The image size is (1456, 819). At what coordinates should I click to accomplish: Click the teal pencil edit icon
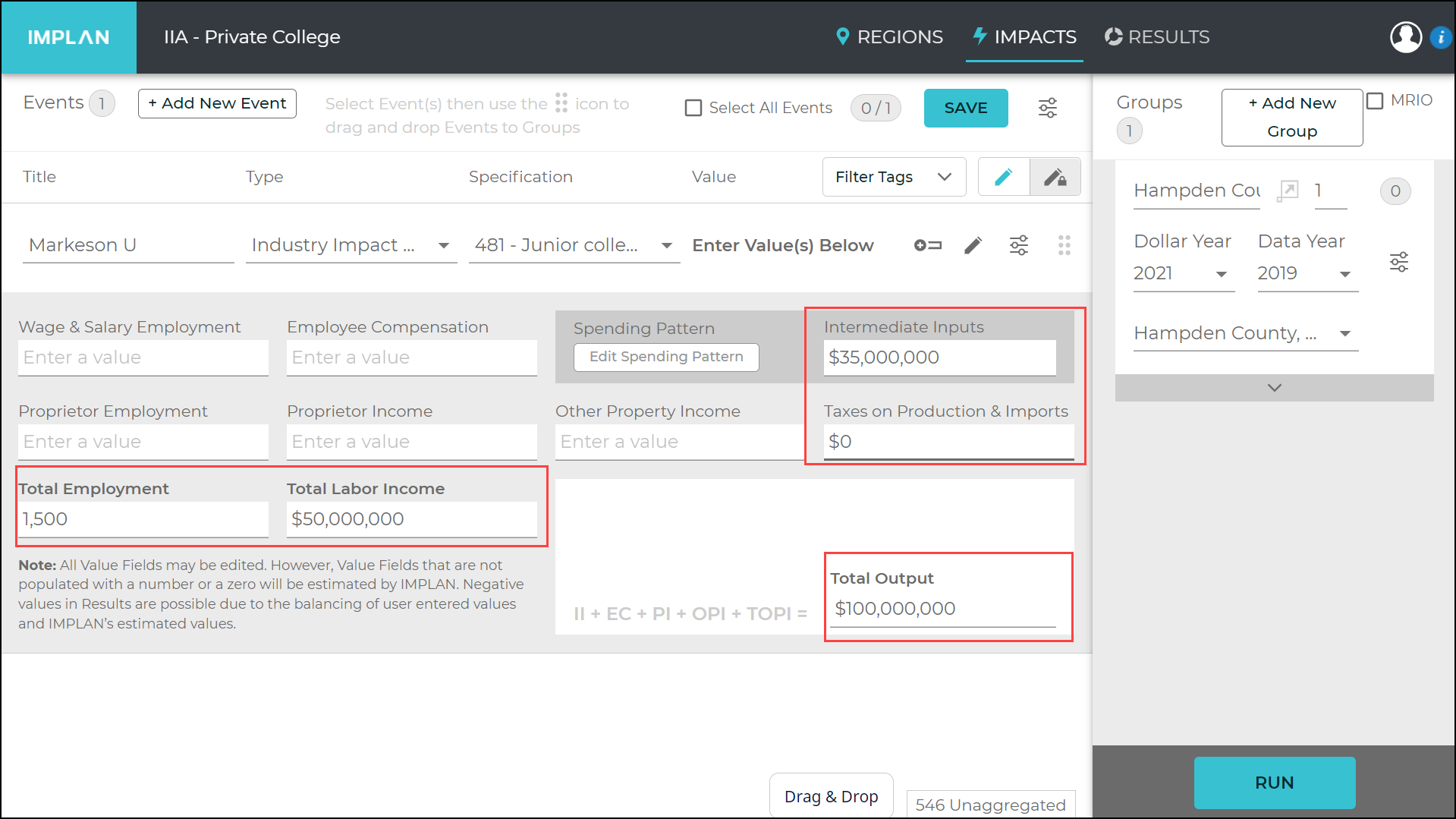click(x=1003, y=177)
